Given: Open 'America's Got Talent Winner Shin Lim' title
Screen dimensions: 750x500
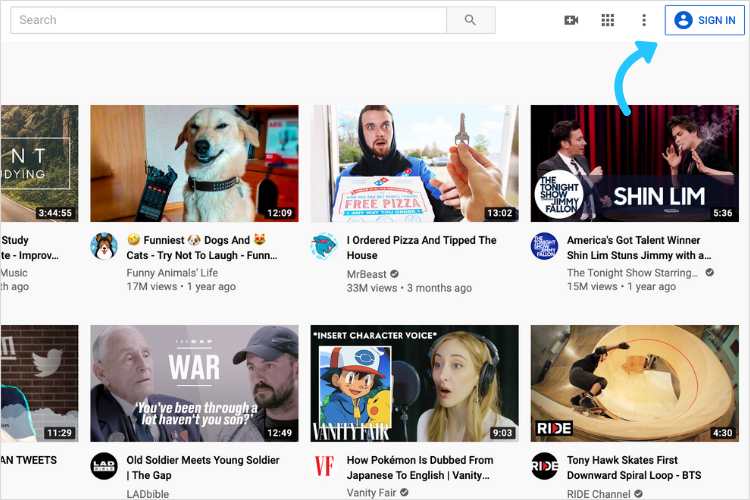Looking at the screenshot, I should pyautogui.click(x=639, y=247).
